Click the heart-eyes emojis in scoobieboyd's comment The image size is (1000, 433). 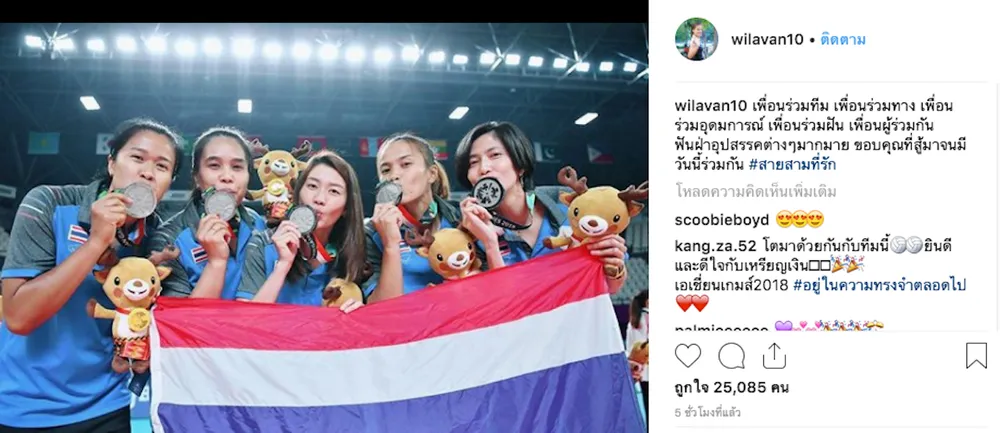800,220
